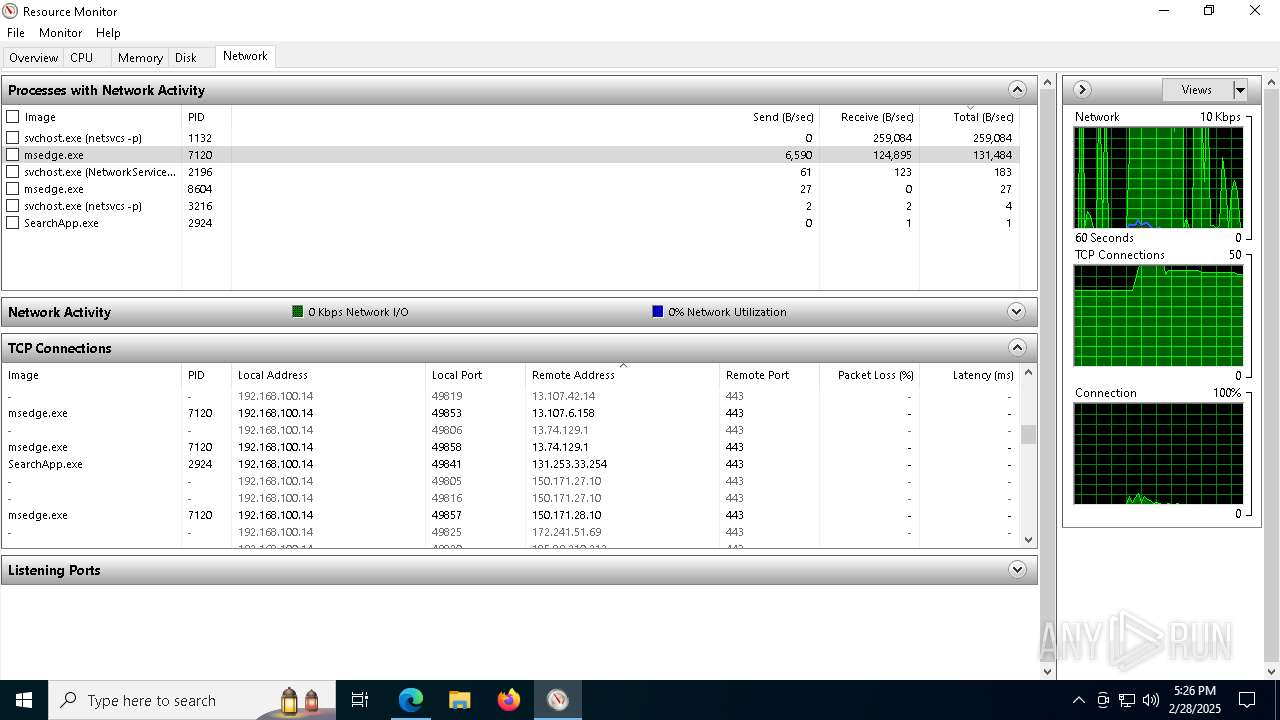Screen dimensions: 1280x720
Task: Click TCP Connections scroll down arrow
Action: point(1028,539)
